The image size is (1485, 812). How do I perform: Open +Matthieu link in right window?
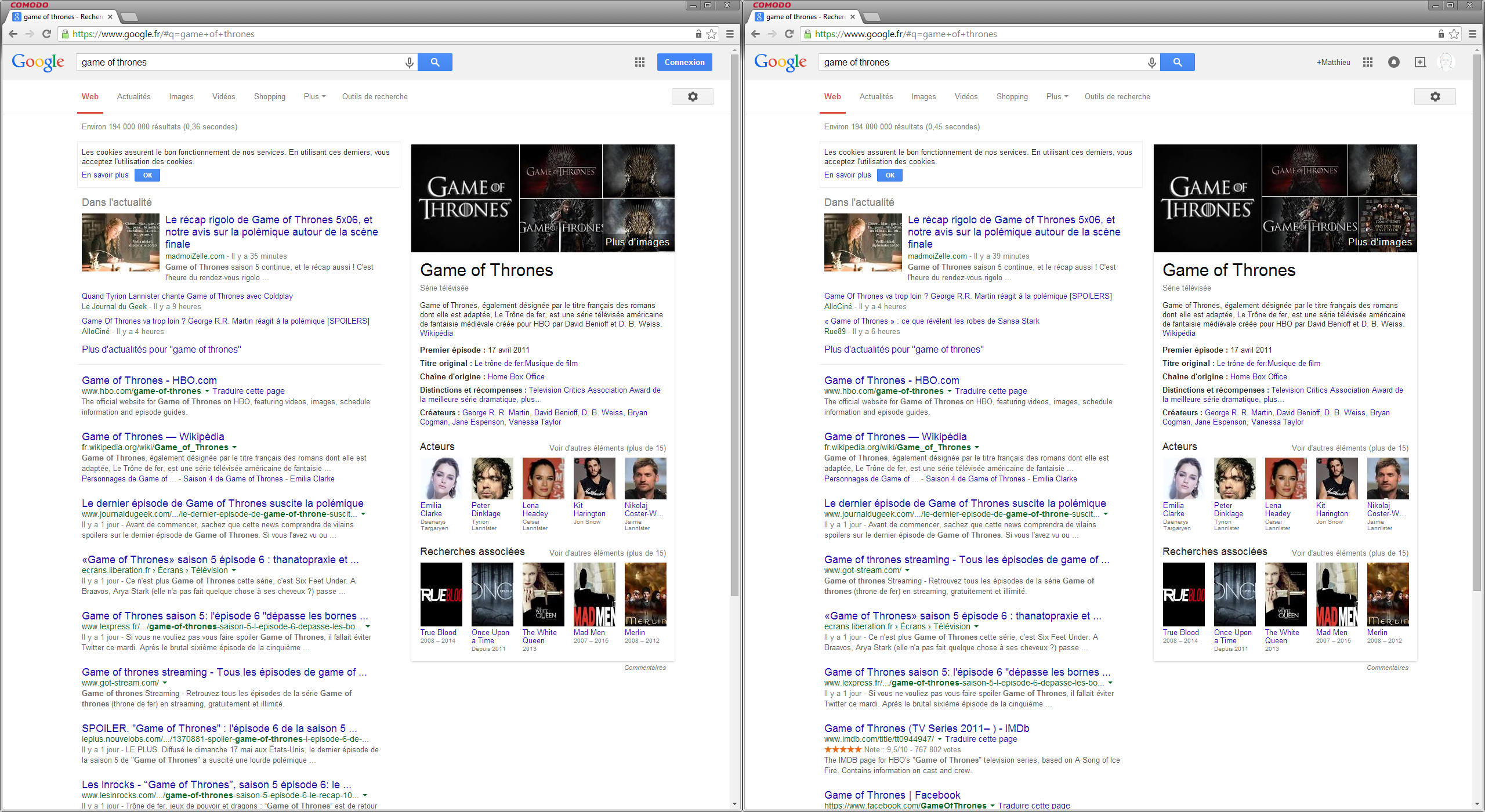[x=1333, y=62]
